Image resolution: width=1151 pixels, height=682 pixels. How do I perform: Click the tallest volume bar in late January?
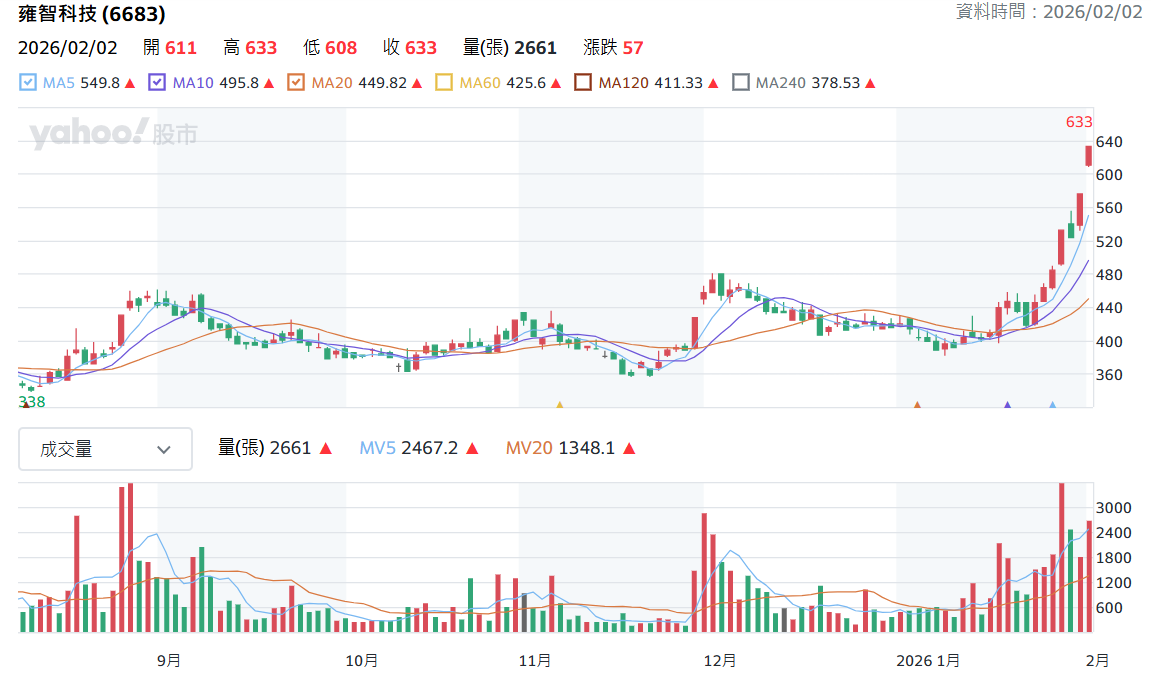[1061, 557]
